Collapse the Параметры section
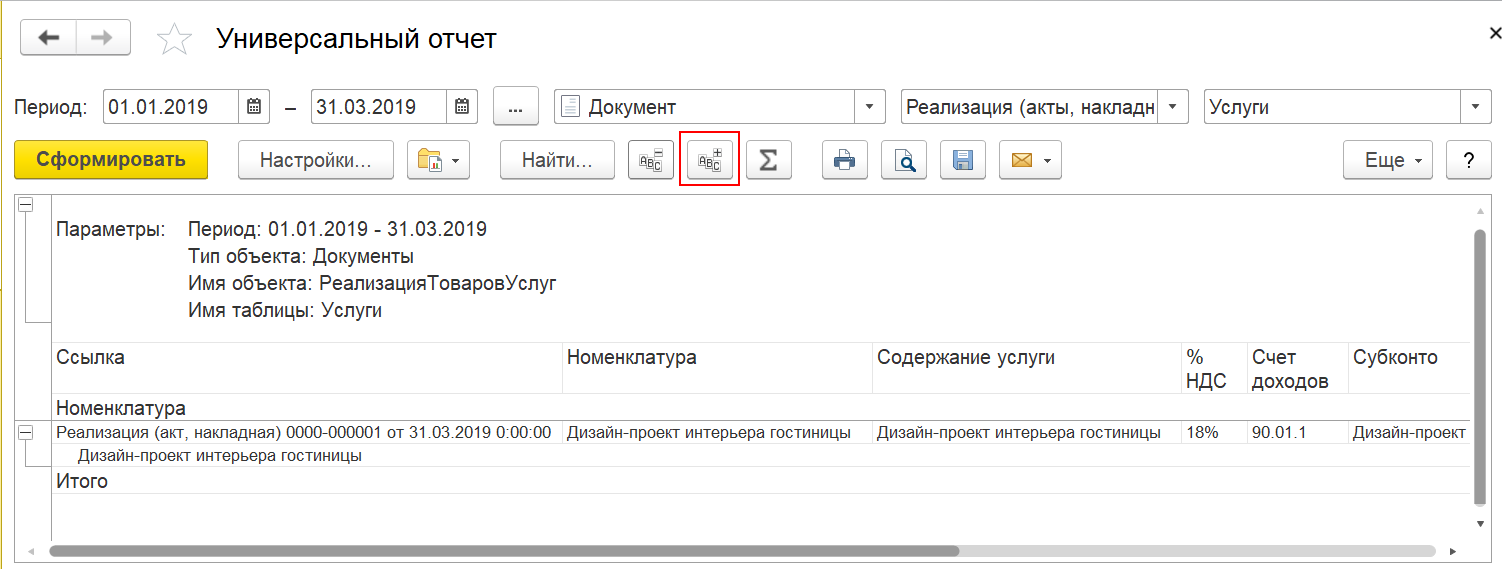The height and width of the screenshot is (569, 1502). coord(26,204)
